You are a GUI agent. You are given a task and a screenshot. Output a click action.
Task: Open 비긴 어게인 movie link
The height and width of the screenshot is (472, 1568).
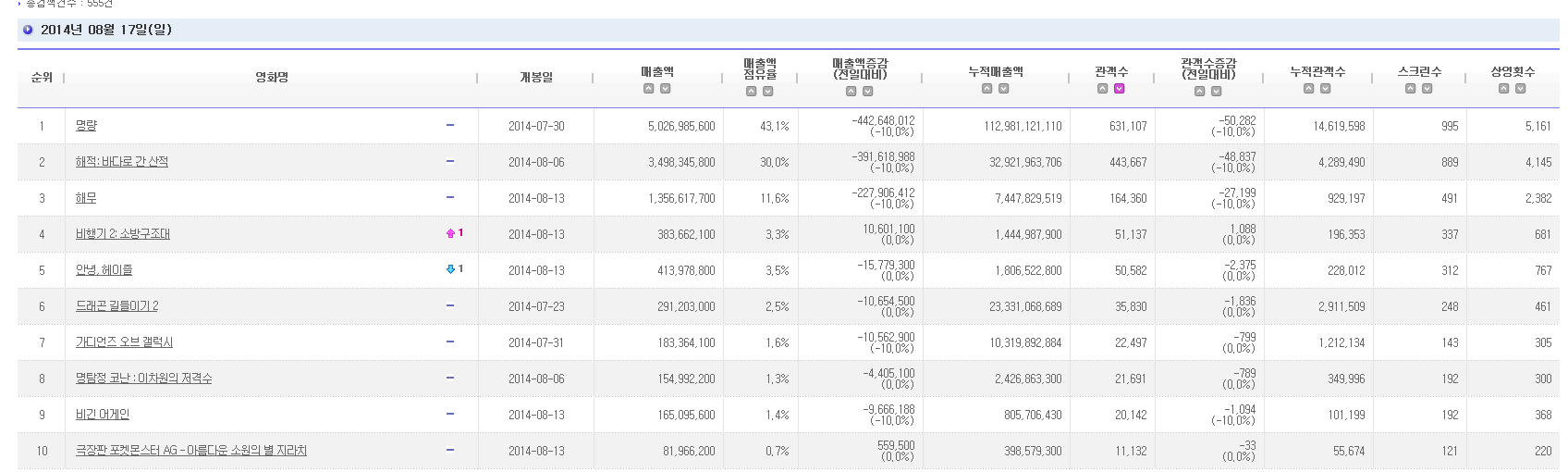pos(103,415)
